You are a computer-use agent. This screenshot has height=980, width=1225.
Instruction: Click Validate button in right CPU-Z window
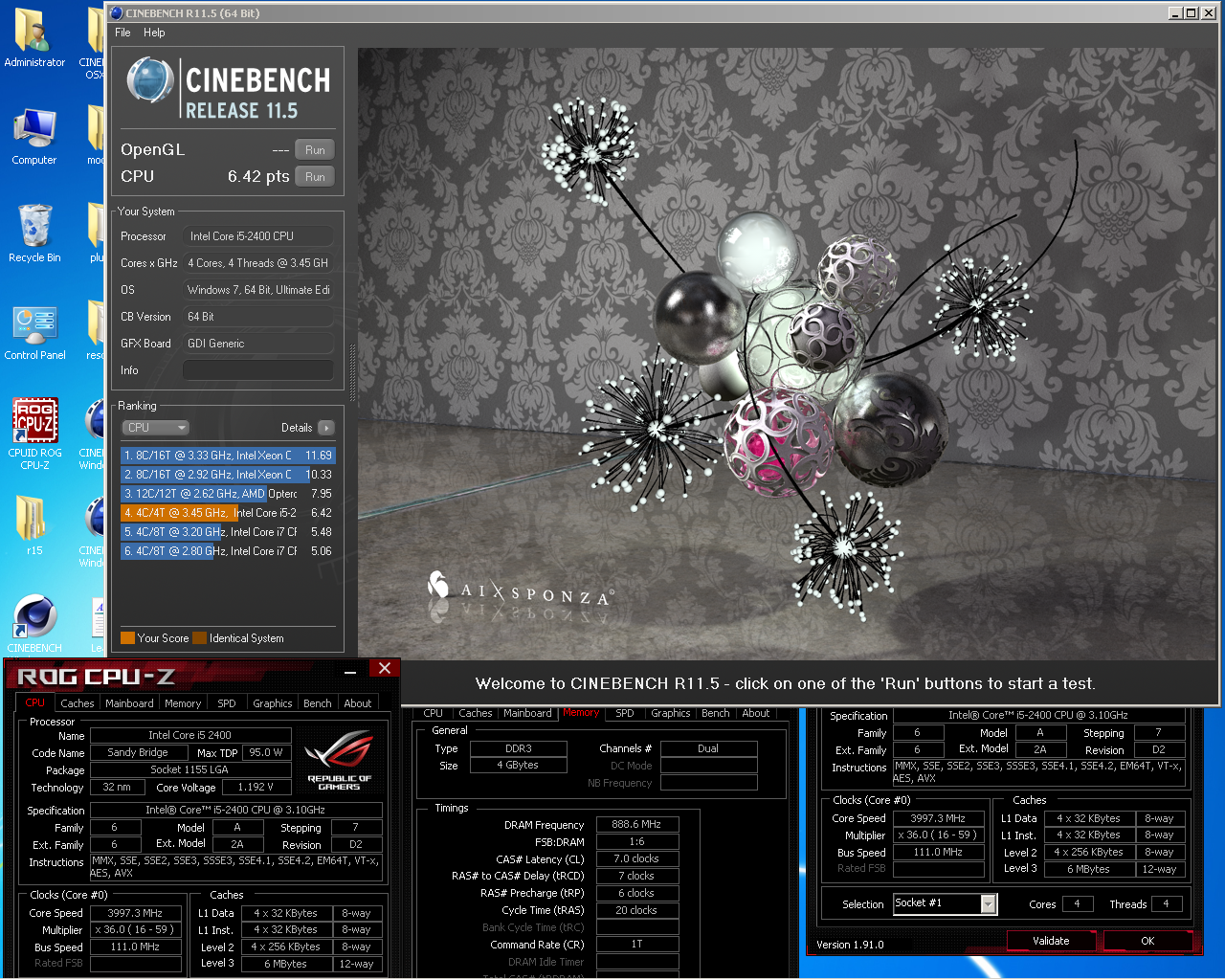coord(1051,941)
